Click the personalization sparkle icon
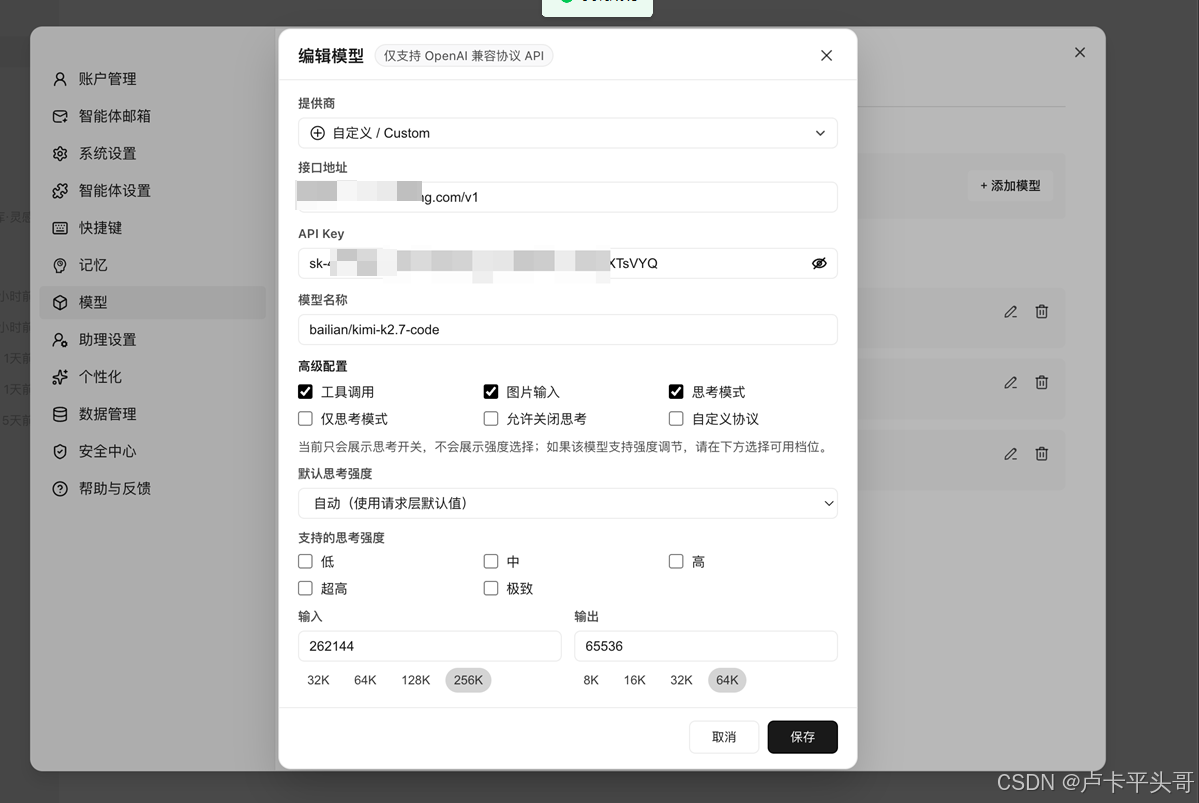1199x803 pixels. (60, 377)
